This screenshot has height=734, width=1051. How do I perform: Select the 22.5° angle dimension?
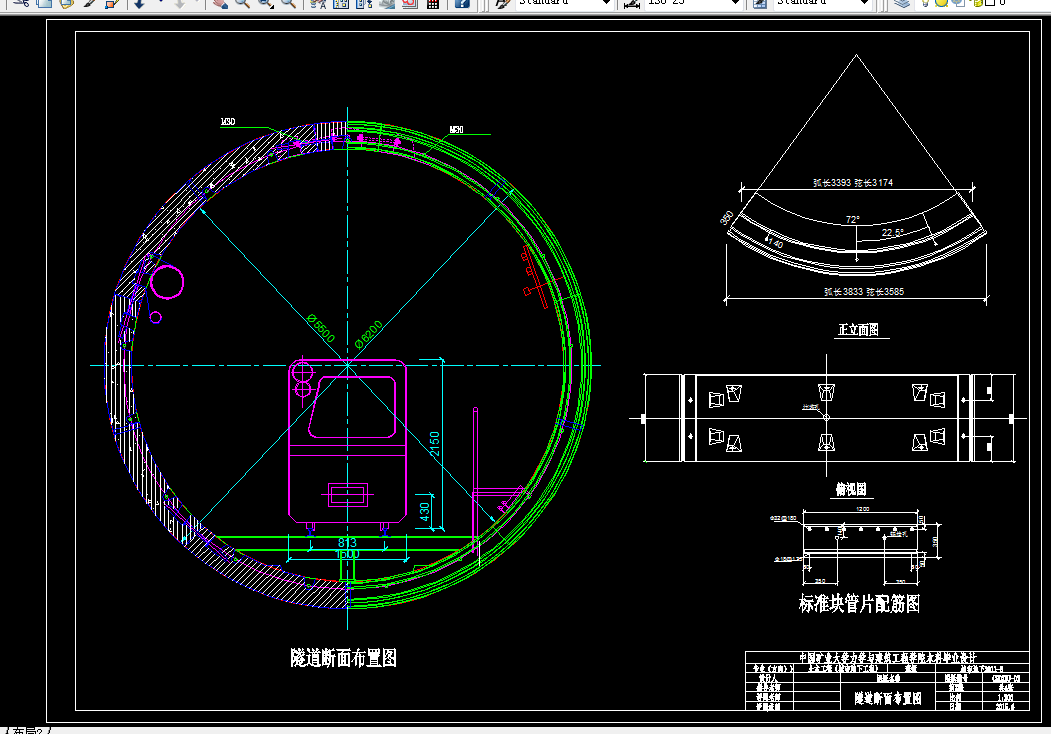click(x=893, y=233)
